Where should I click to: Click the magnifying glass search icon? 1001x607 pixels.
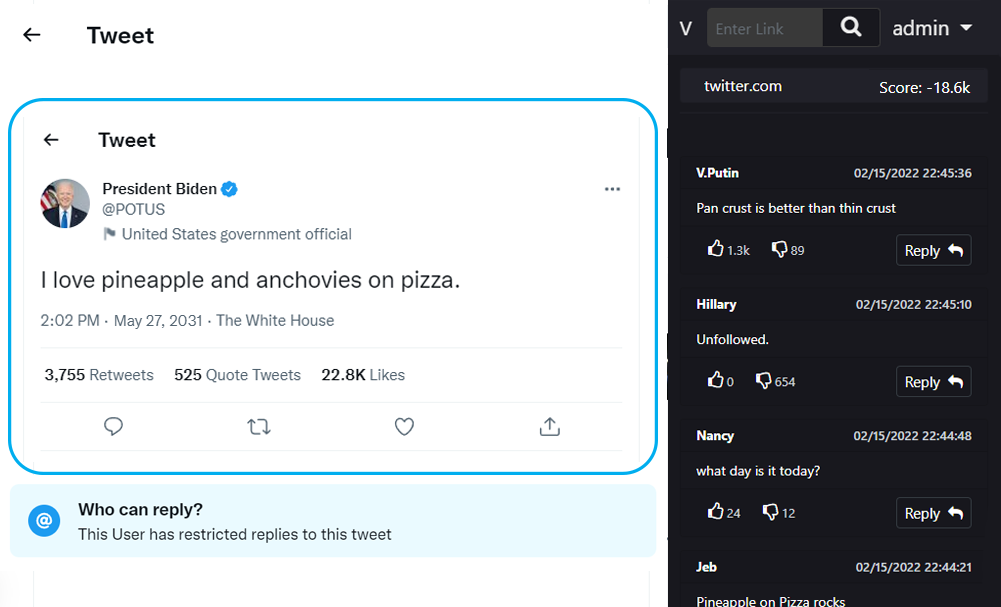click(x=851, y=28)
